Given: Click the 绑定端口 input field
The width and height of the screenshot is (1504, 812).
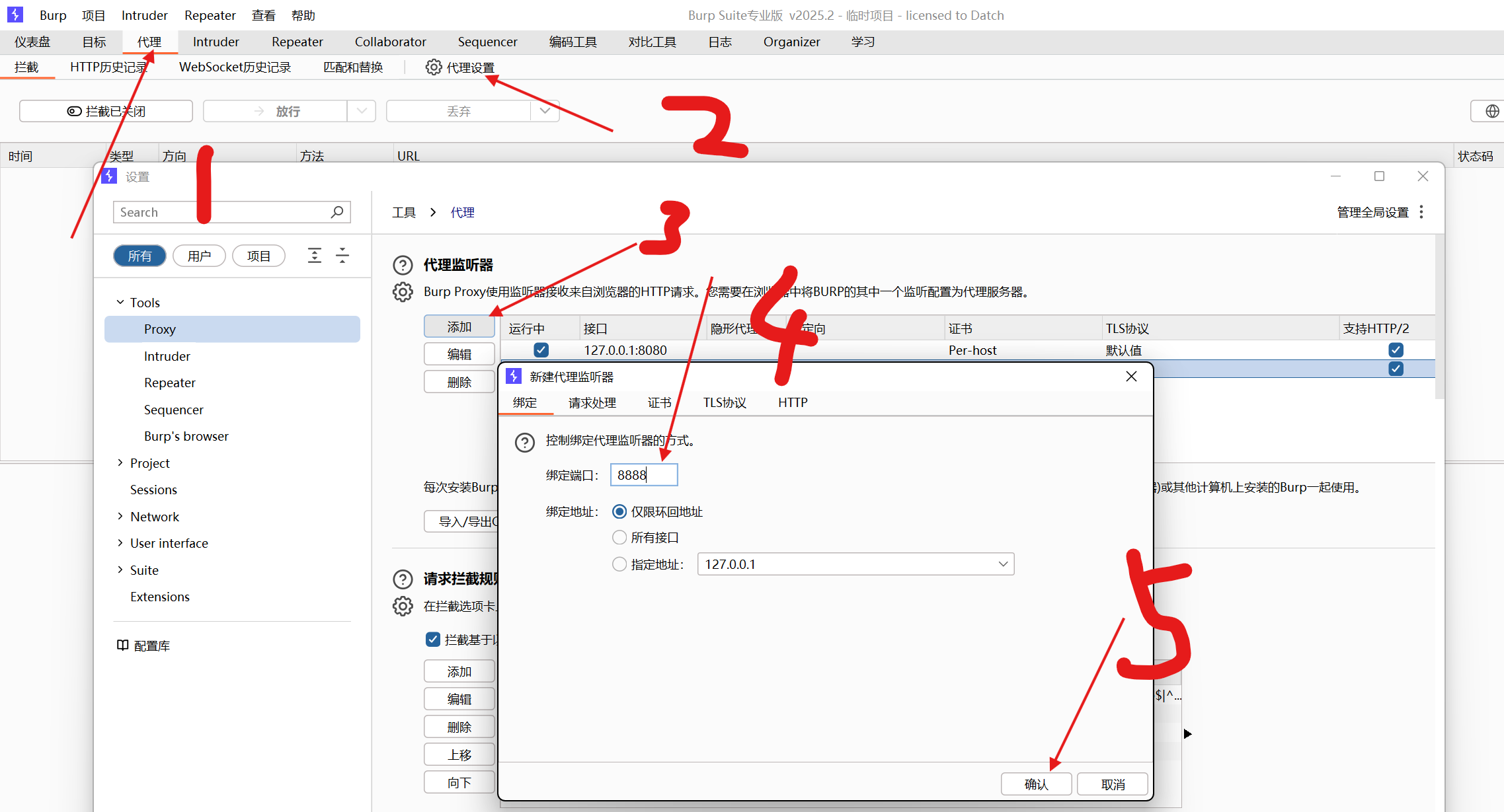Looking at the screenshot, I should point(644,475).
